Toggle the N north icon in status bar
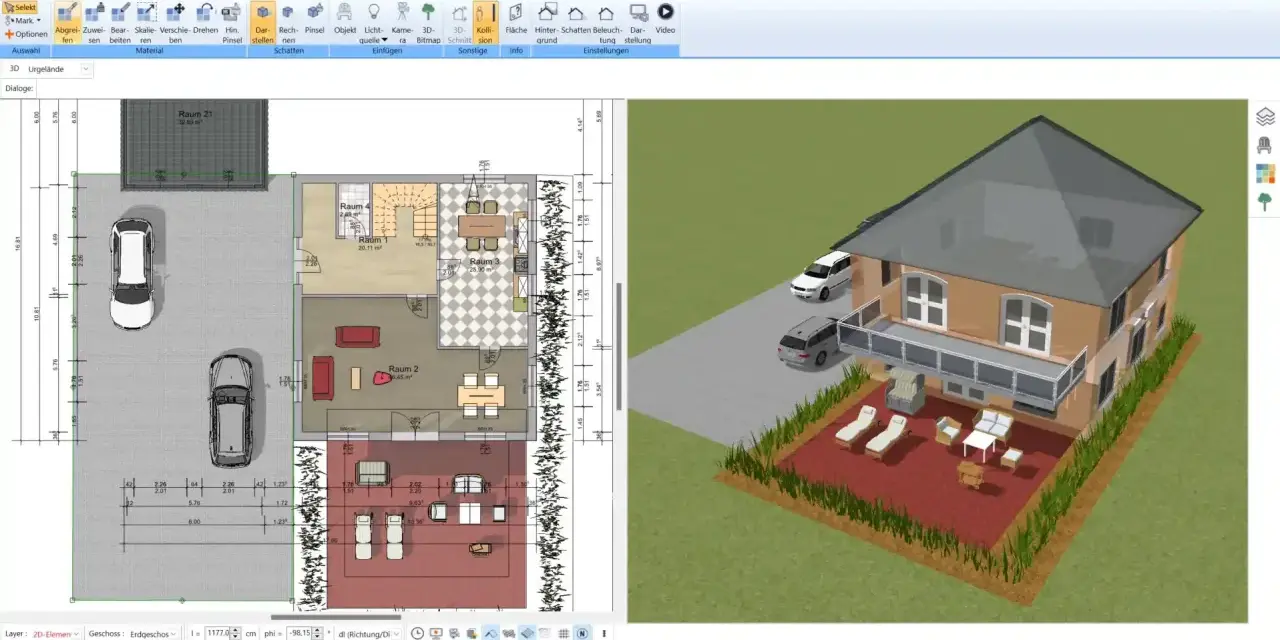 tap(582, 633)
